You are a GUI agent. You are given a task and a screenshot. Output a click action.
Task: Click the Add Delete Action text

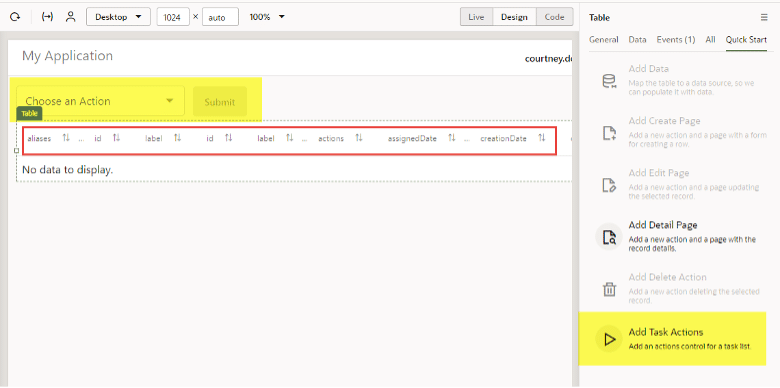click(x=667, y=277)
